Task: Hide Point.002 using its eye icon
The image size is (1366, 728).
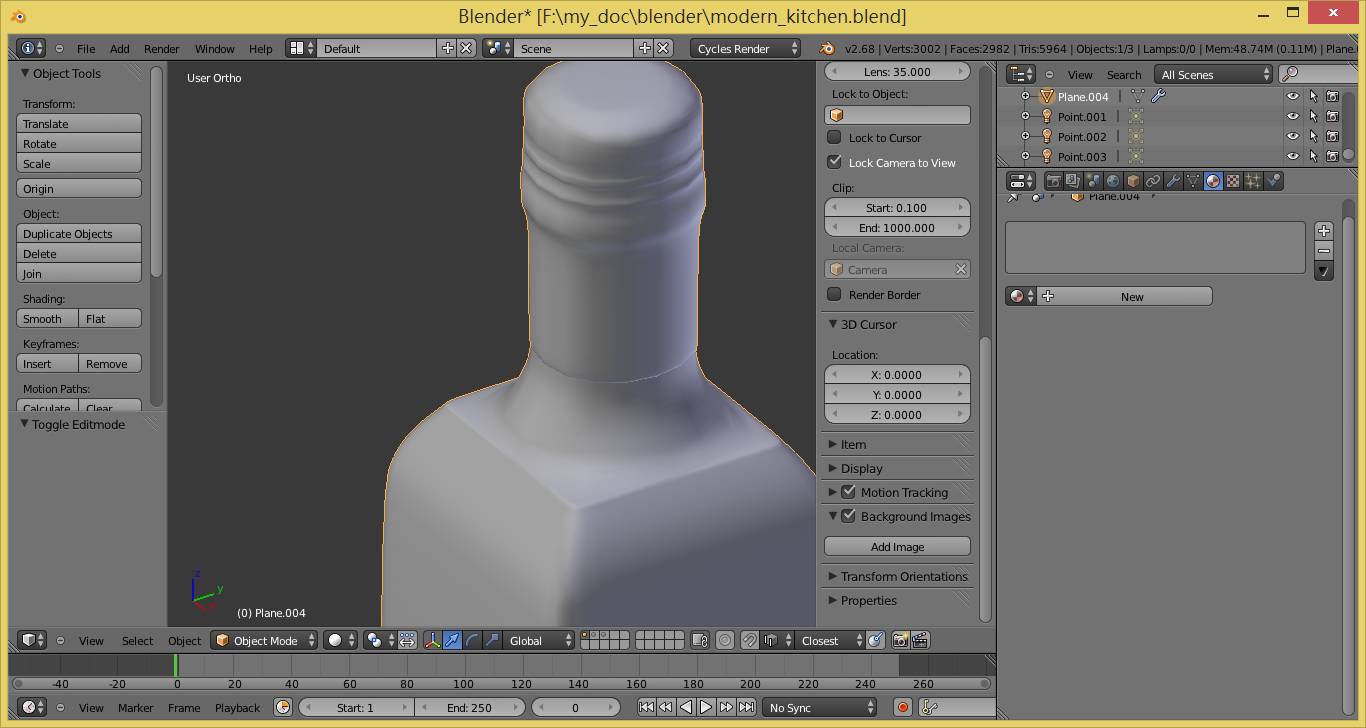Action: pyautogui.click(x=1293, y=136)
